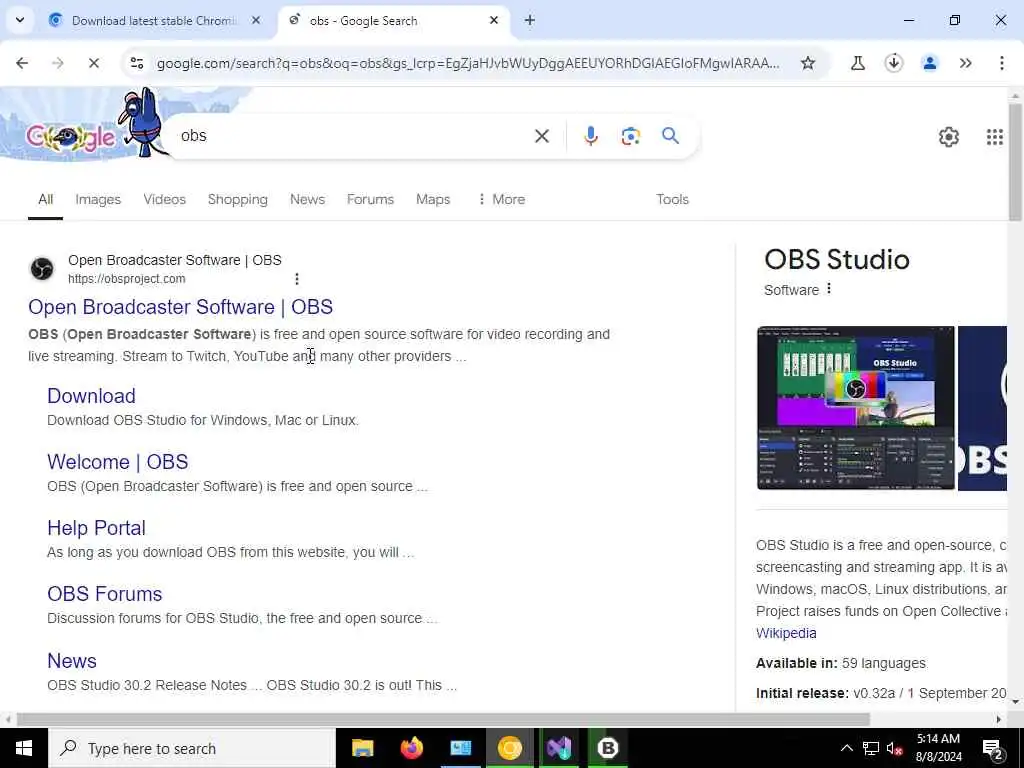View the OBS logo image thumbnail
The height and width of the screenshot is (768, 1024).
point(982,408)
